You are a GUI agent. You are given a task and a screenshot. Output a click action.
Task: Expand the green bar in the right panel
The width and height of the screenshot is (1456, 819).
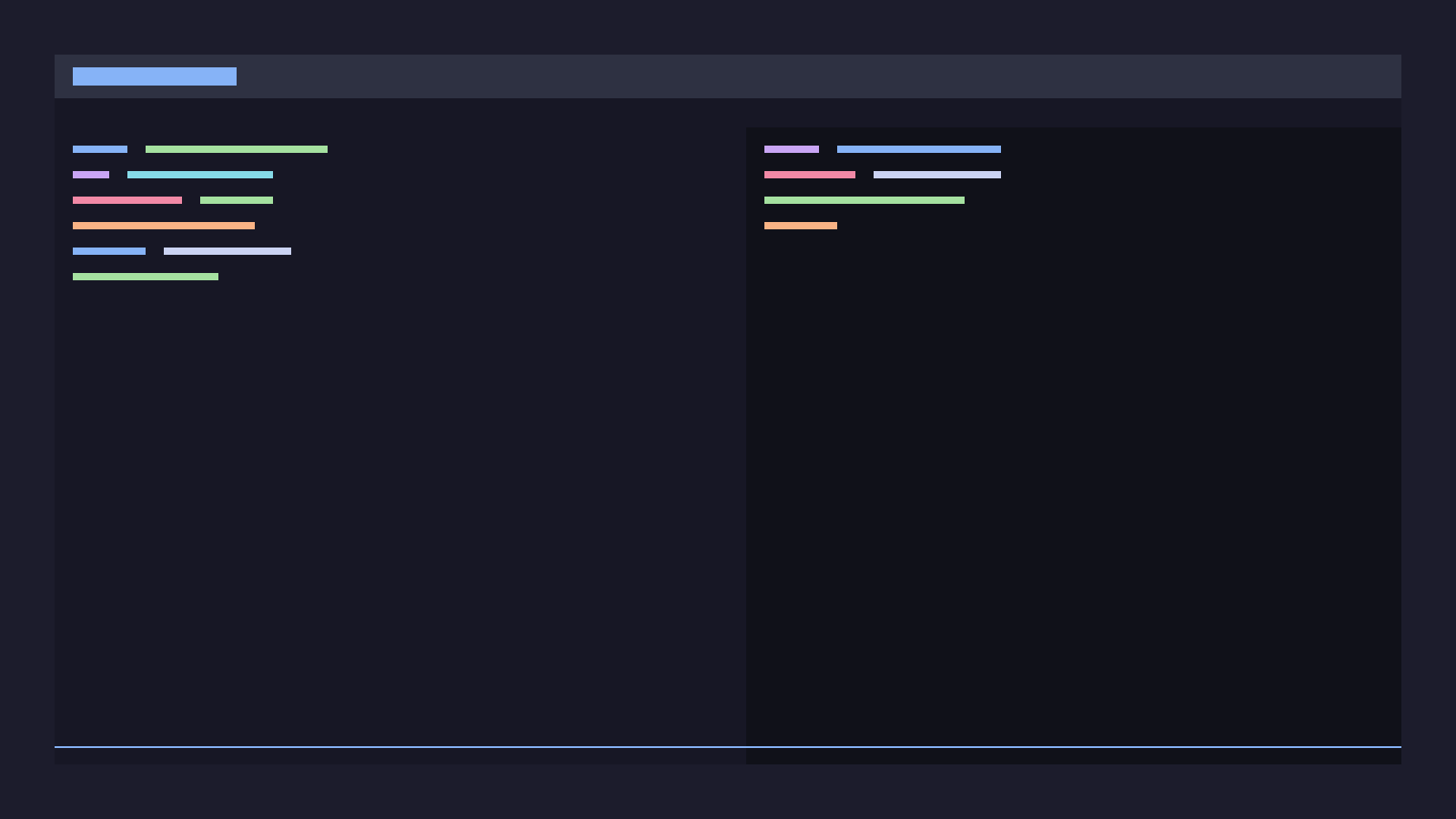pyautogui.click(x=864, y=199)
